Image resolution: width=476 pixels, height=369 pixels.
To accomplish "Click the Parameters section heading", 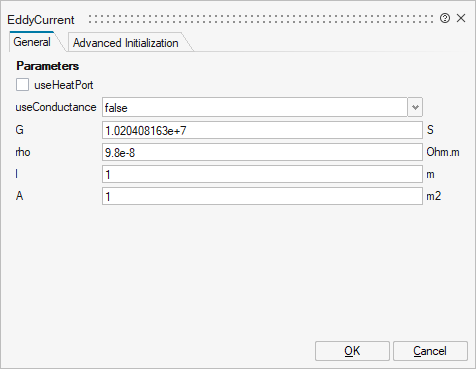I will click(48, 66).
